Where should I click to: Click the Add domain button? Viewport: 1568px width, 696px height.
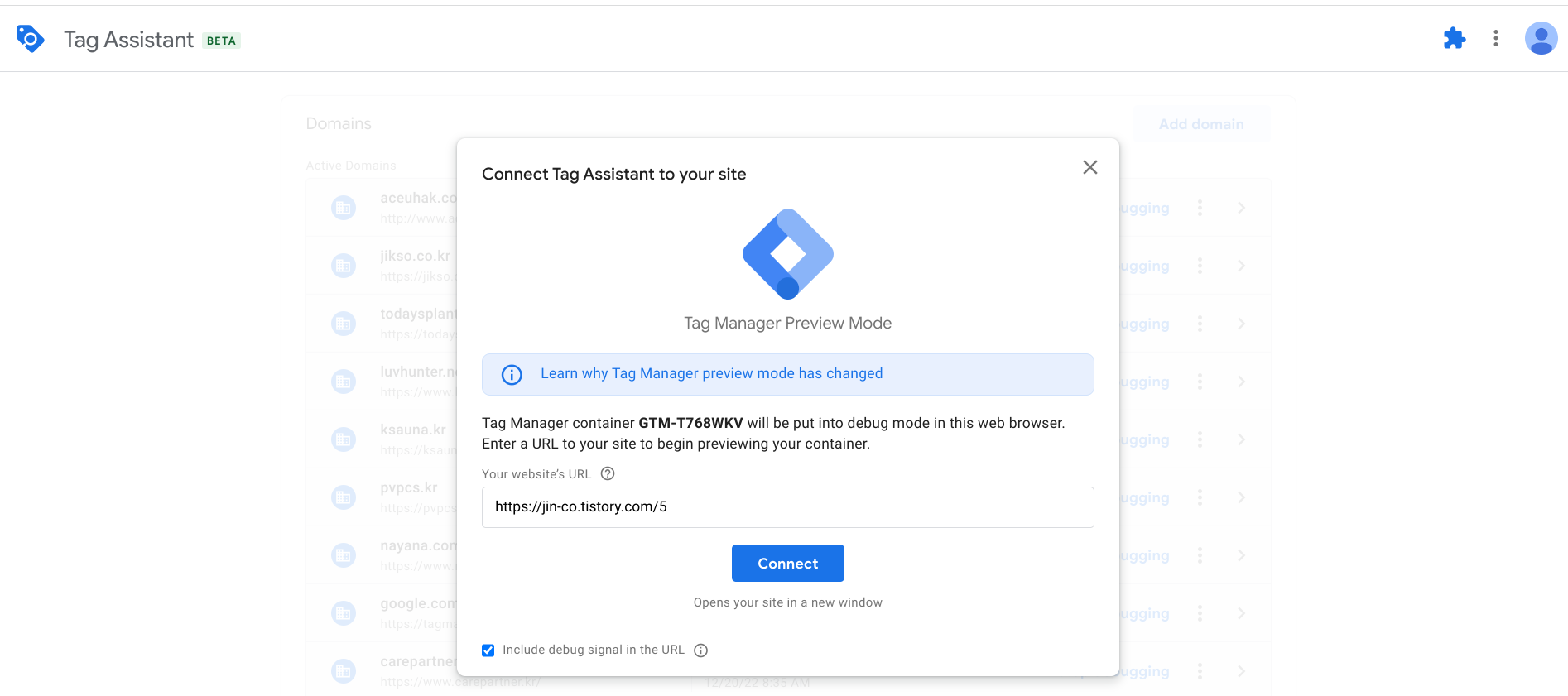pos(1201,124)
